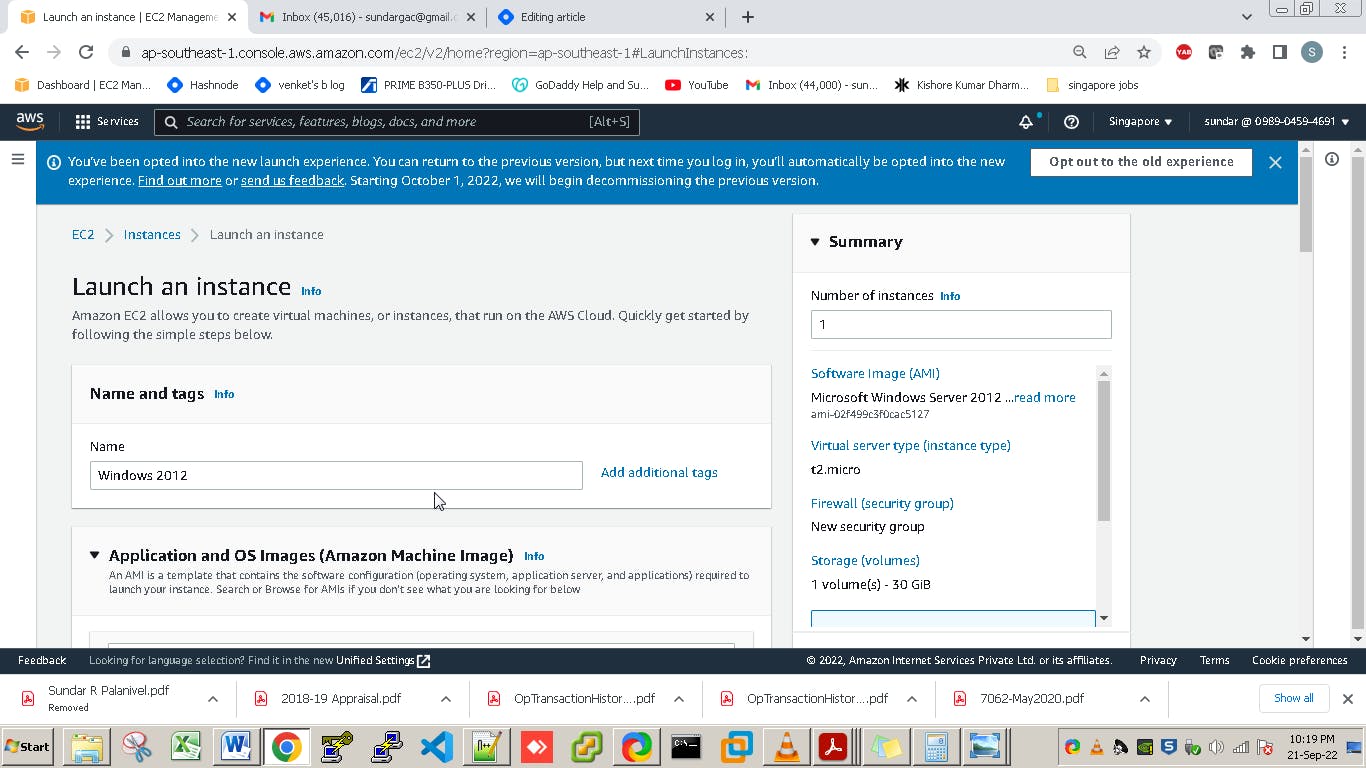Open the zoom magnifier icon in address bar
This screenshot has height=768, width=1366.
click(x=1080, y=52)
